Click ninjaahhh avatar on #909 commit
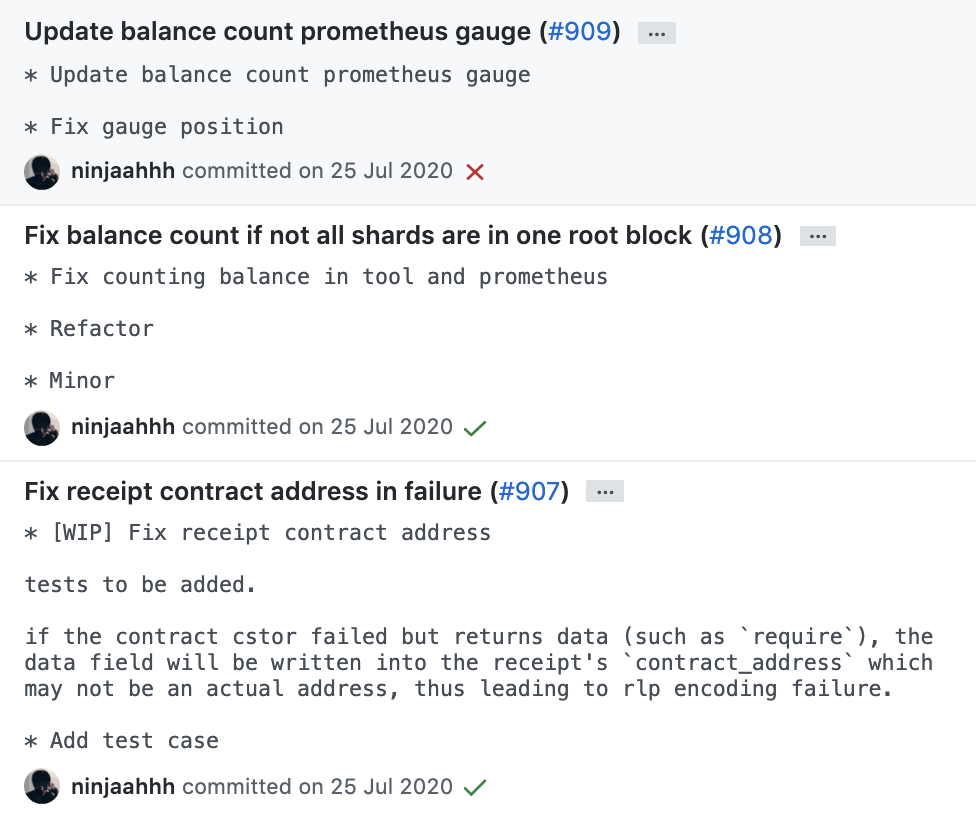The image size is (976, 816). [x=42, y=172]
